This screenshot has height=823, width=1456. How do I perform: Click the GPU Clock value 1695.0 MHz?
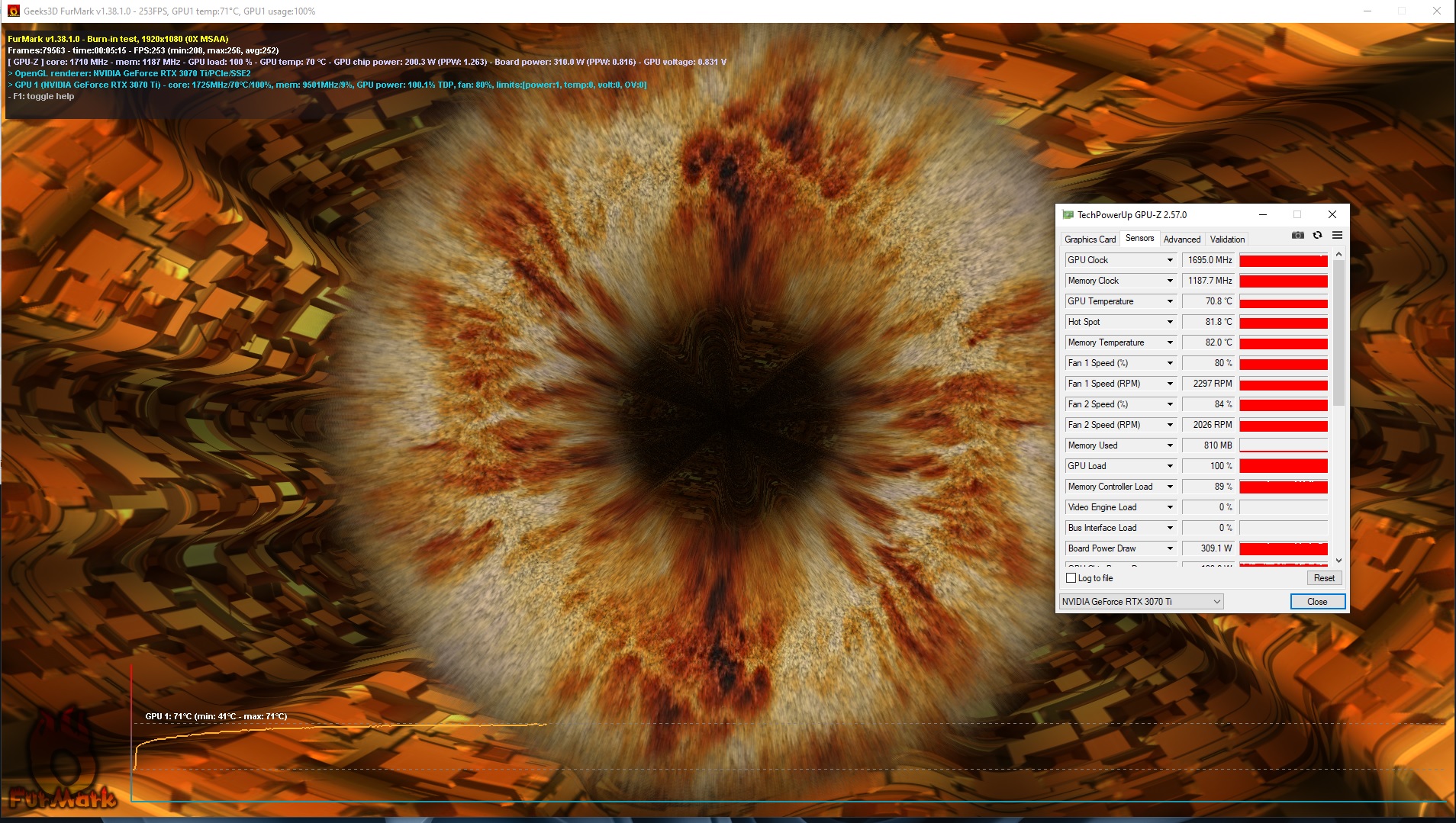click(1209, 260)
